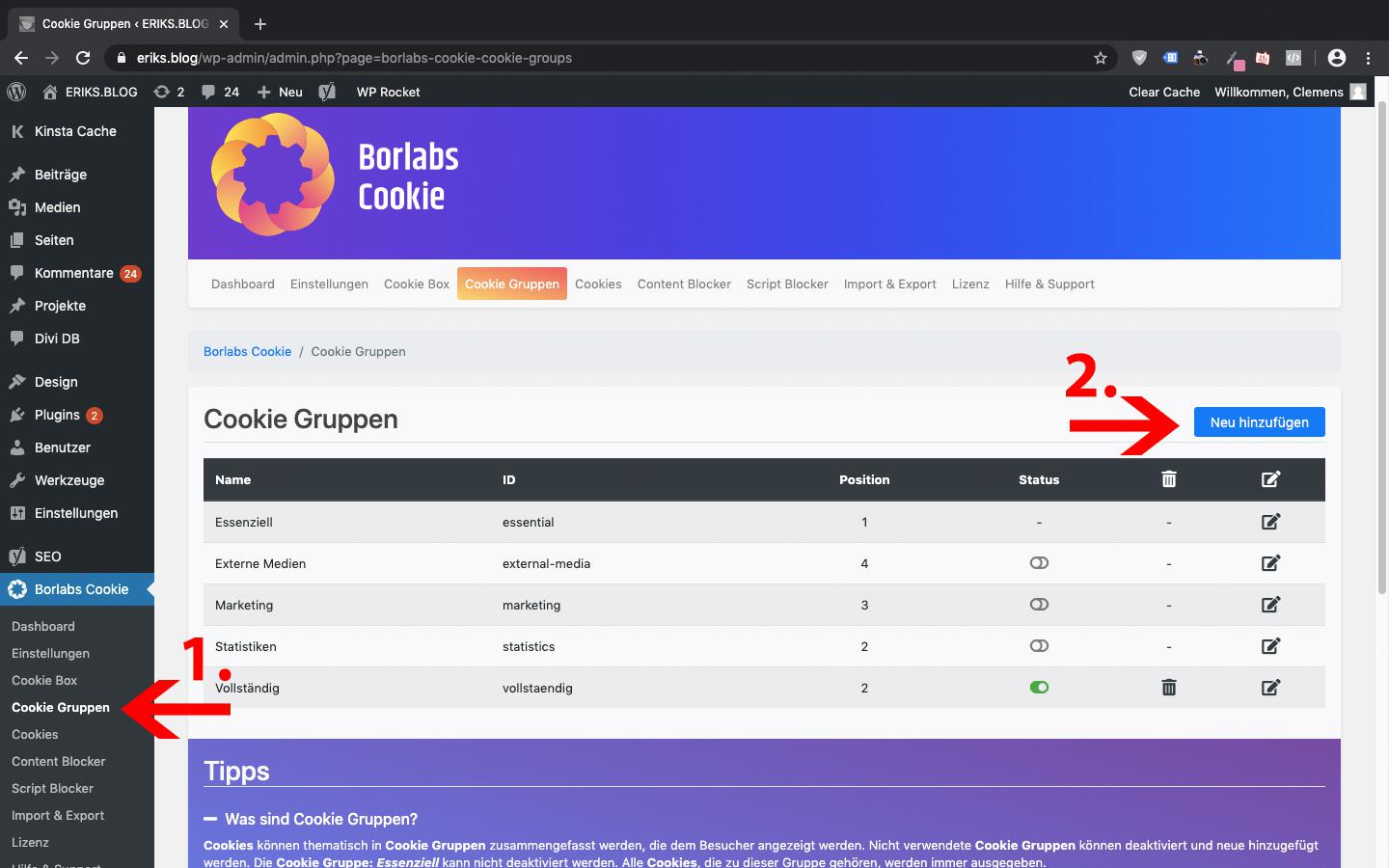Open Hilfe & Support tab
Image resolution: width=1389 pixels, height=868 pixels.
[1049, 284]
